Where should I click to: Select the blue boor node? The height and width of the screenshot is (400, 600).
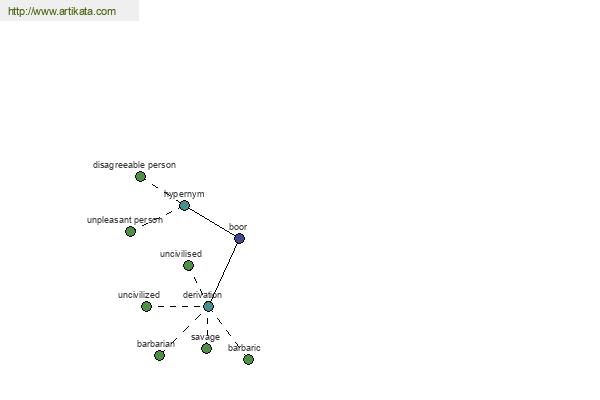click(x=239, y=238)
